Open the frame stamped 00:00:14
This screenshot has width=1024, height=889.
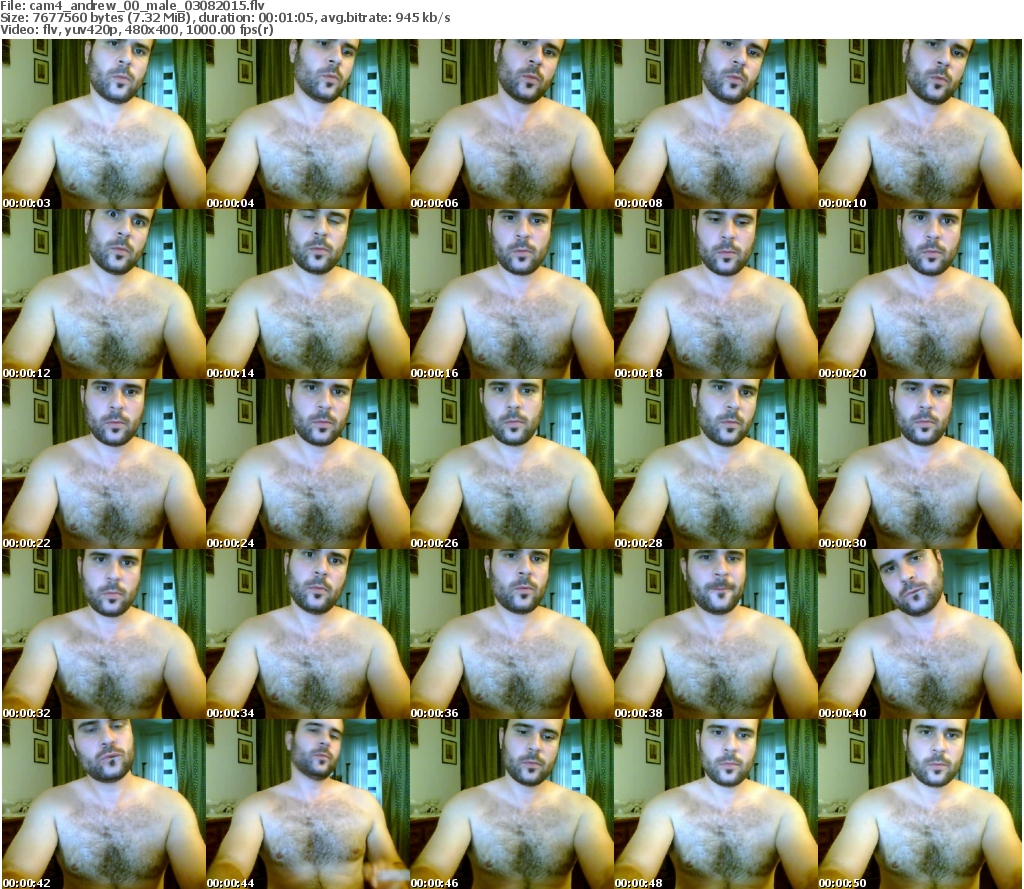point(308,294)
